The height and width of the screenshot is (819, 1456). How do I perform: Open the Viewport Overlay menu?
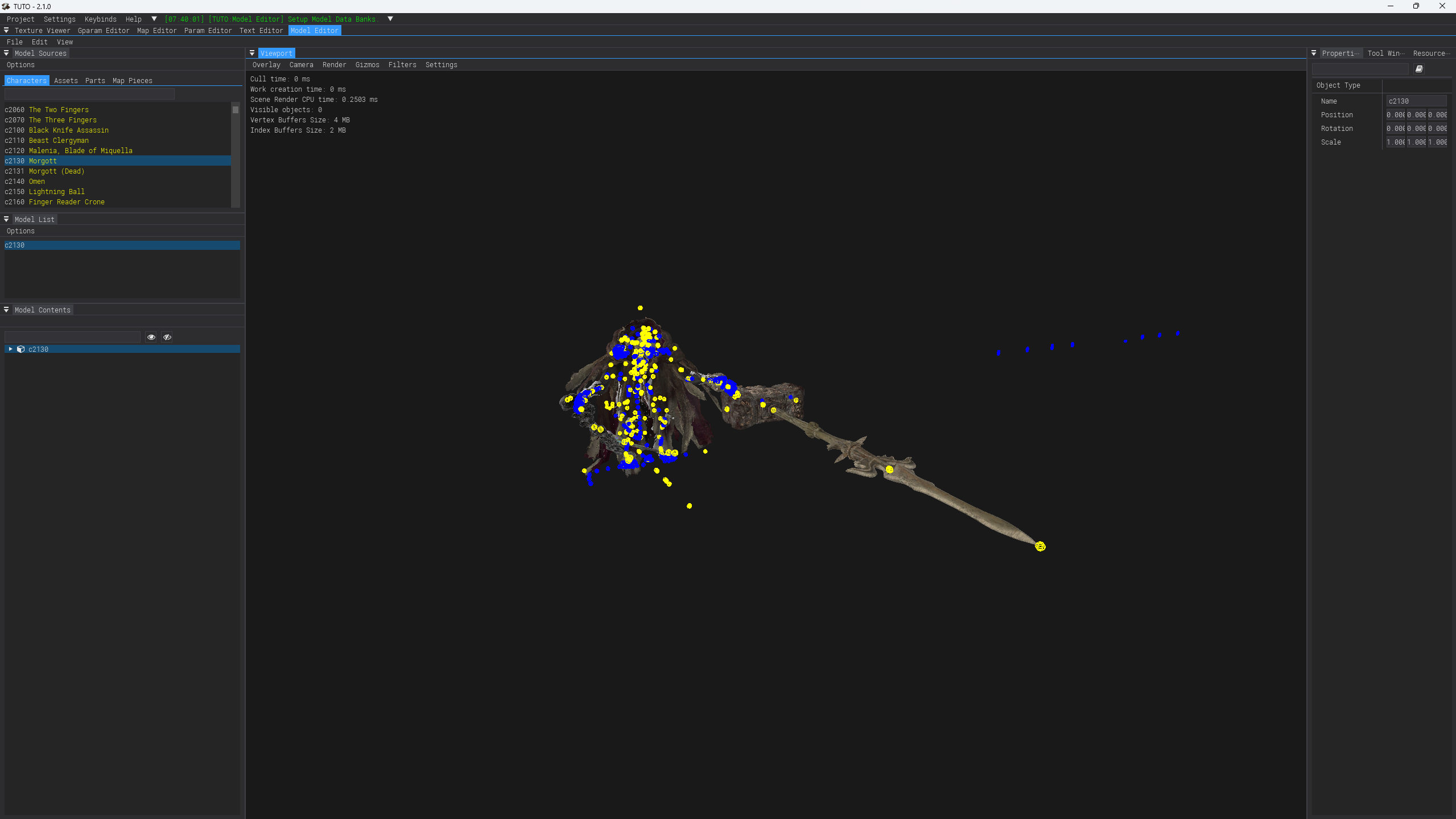coord(266,64)
